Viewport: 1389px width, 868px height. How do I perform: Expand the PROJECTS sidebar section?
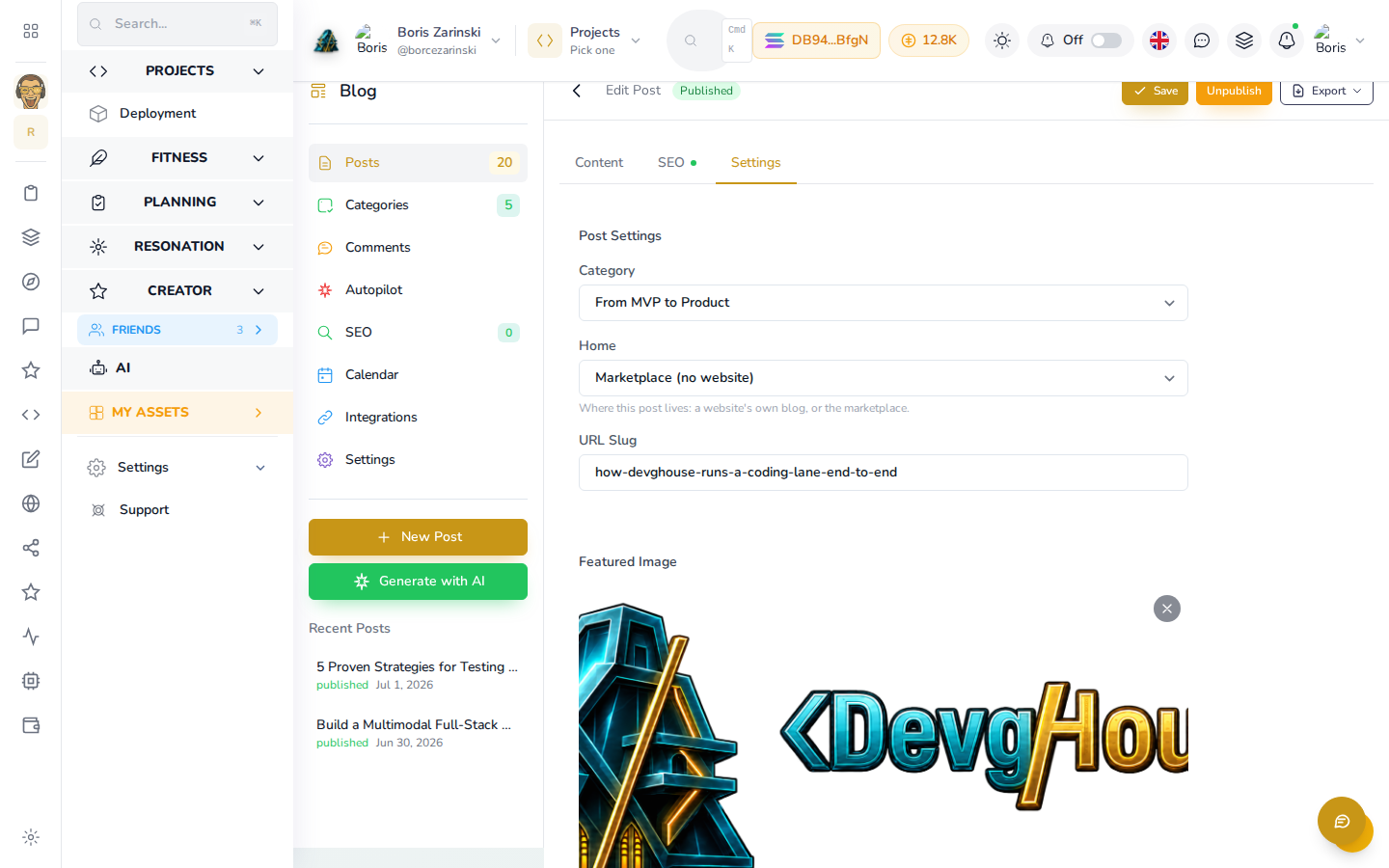tap(177, 71)
